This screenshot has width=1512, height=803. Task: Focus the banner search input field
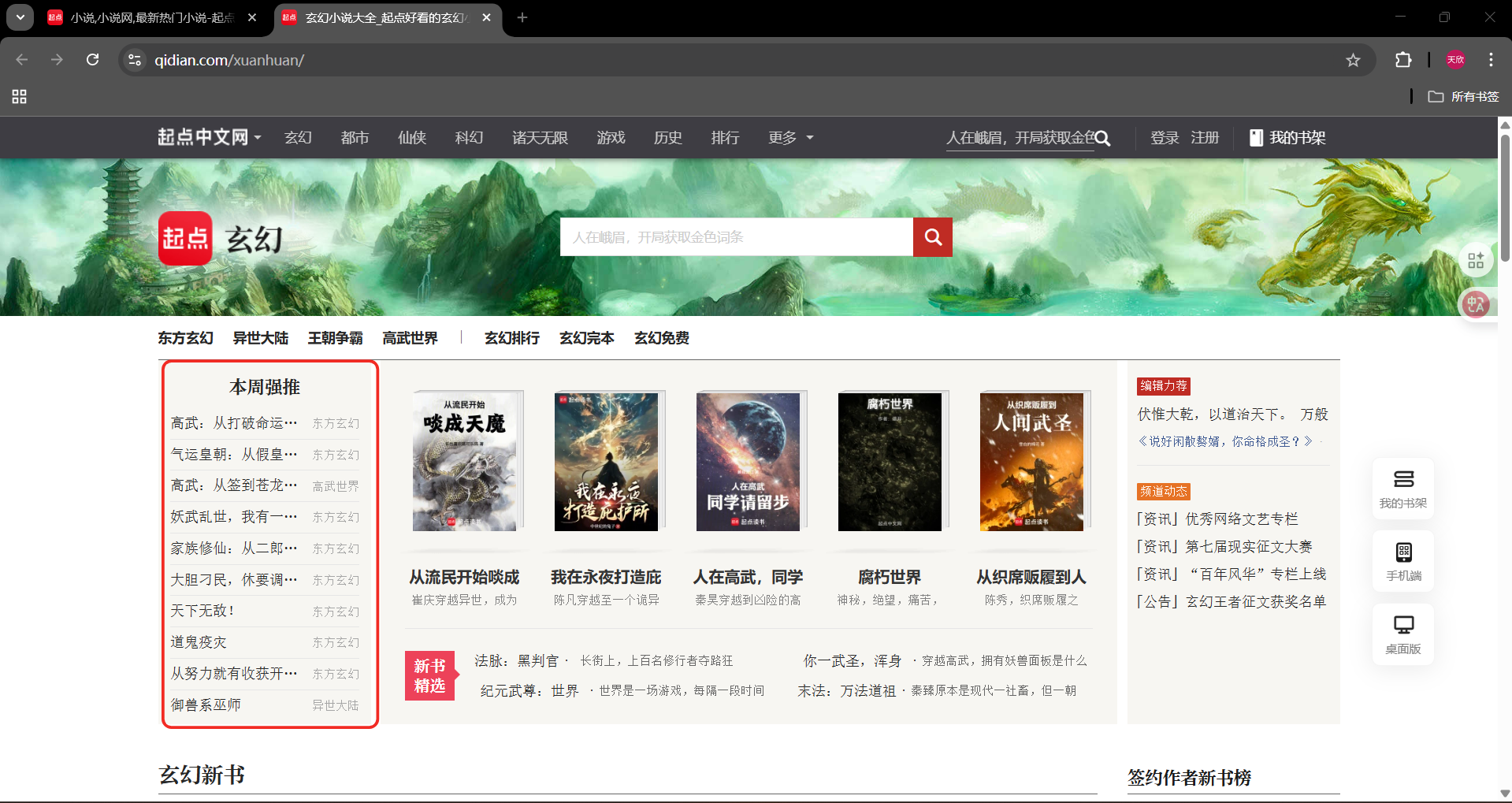click(736, 237)
